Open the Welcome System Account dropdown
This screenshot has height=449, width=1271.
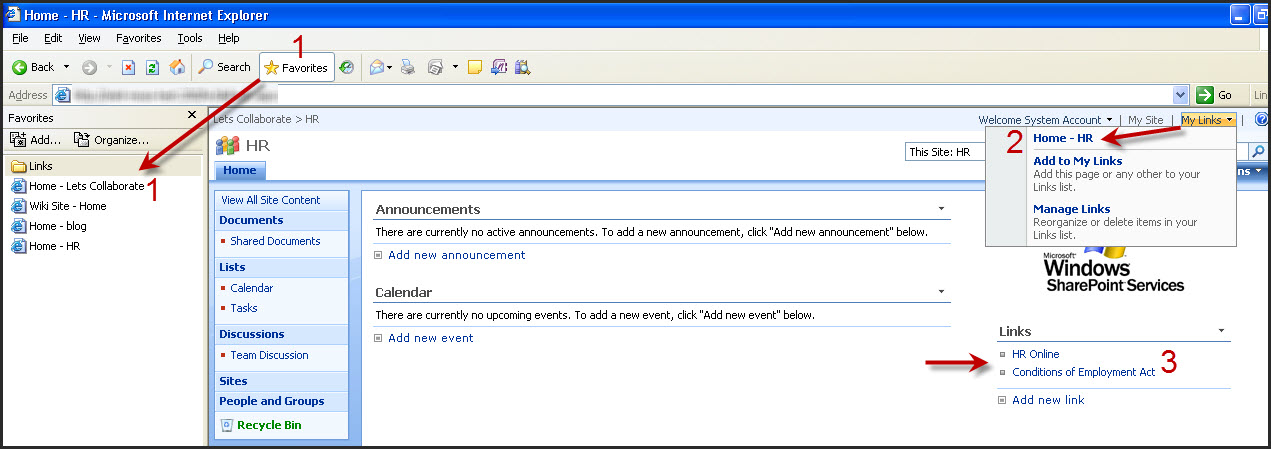(1045, 120)
